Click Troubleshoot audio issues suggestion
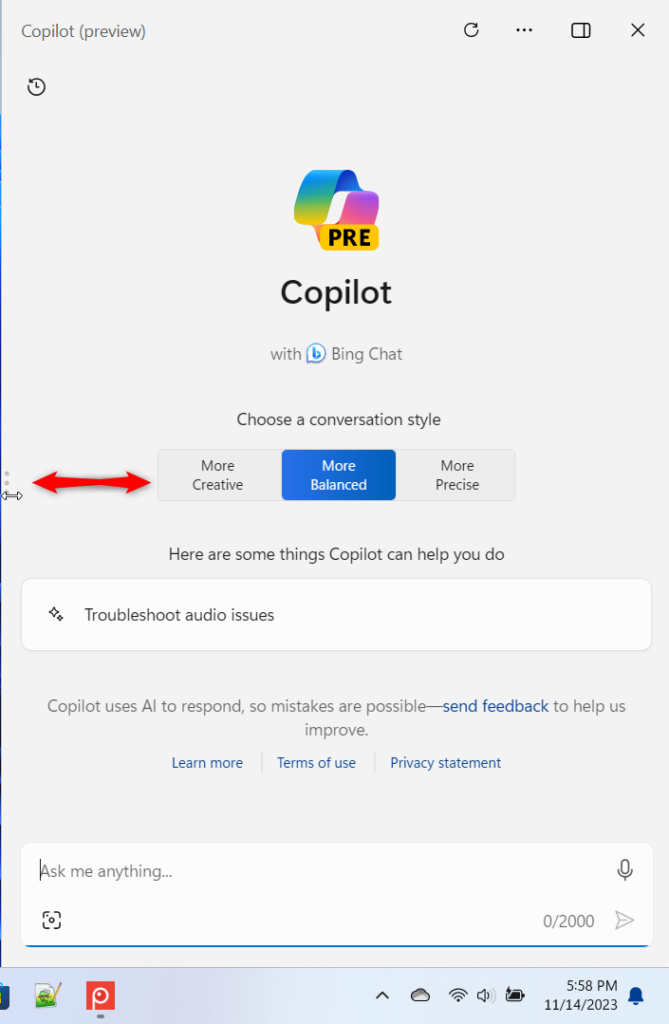The width and height of the screenshot is (669, 1024). pos(336,615)
